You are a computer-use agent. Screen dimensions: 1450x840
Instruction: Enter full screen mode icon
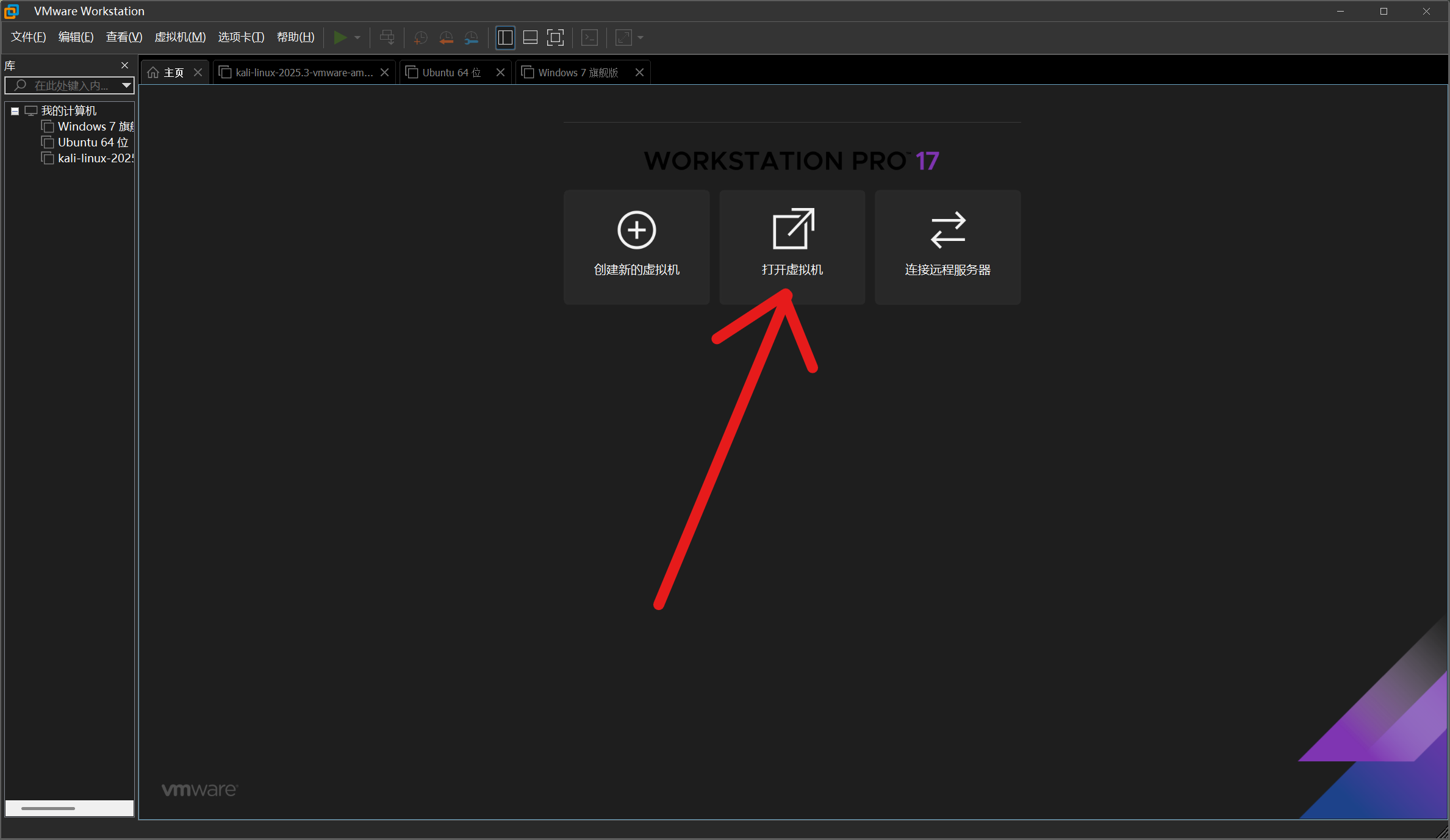coord(555,38)
